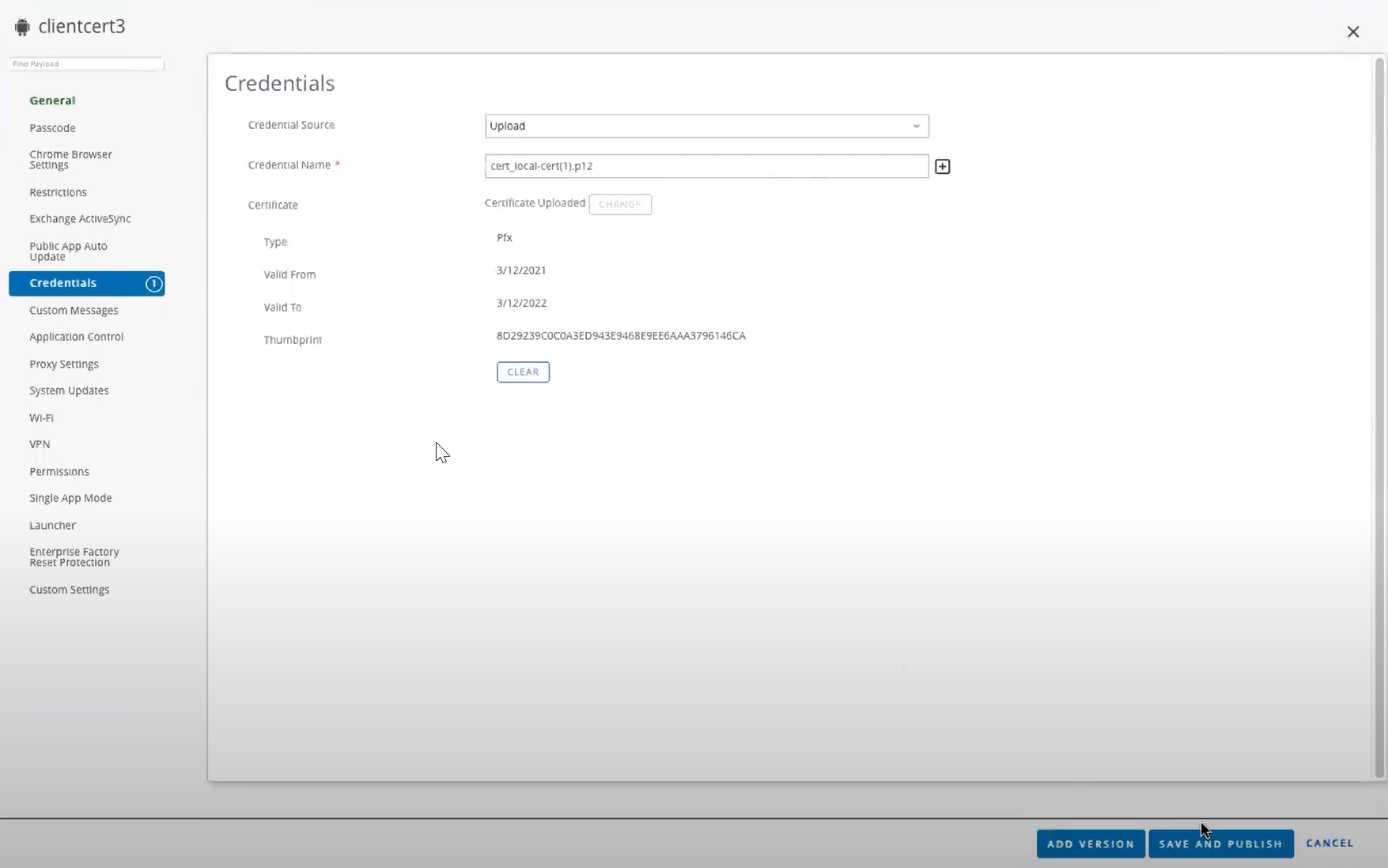Cancel the profile edits
Screen dimensions: 1388x868
pyautogui.click(x=1329, y=843)
